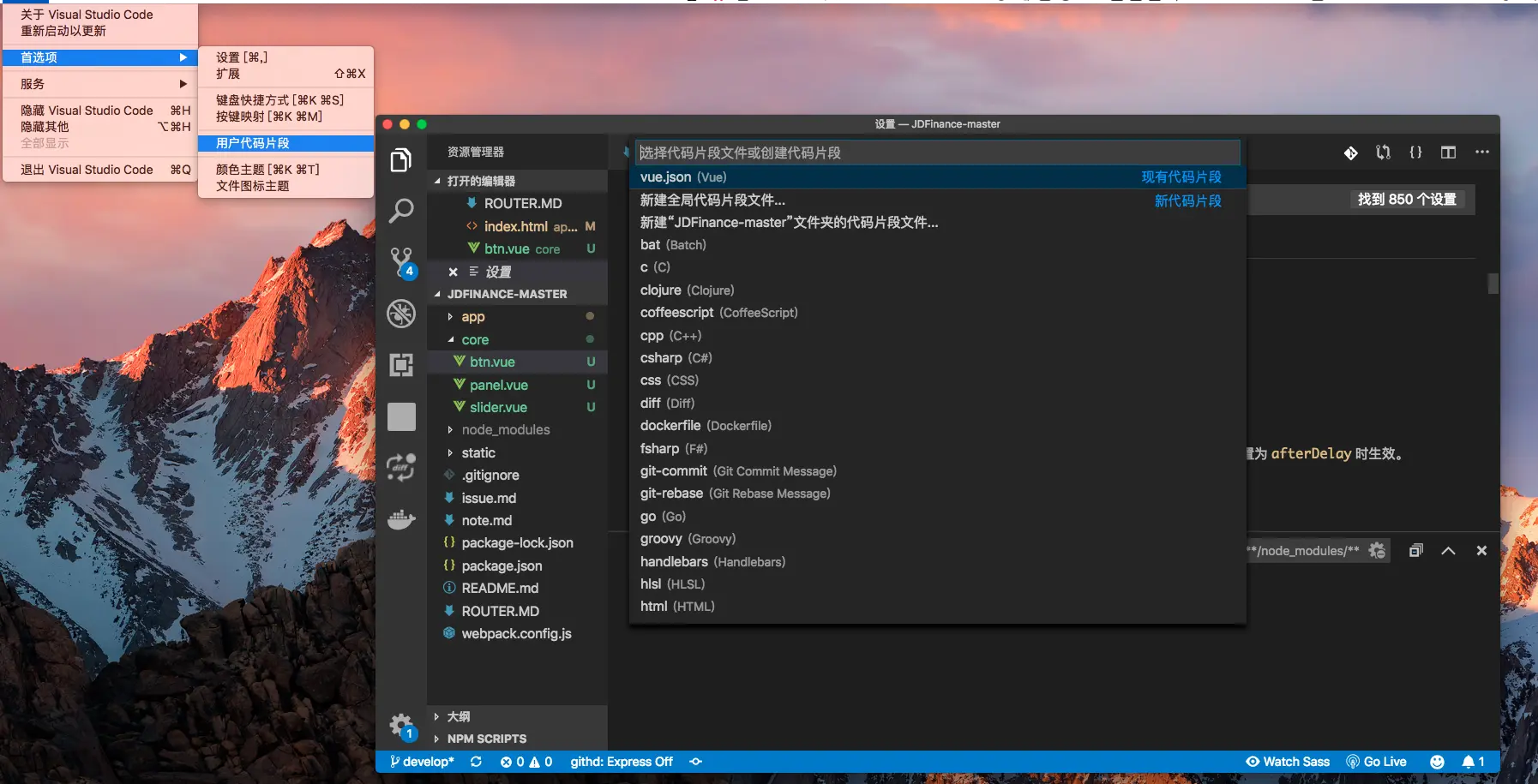
Task: Open the Debug view in activity bar
Action: [400, 314]
